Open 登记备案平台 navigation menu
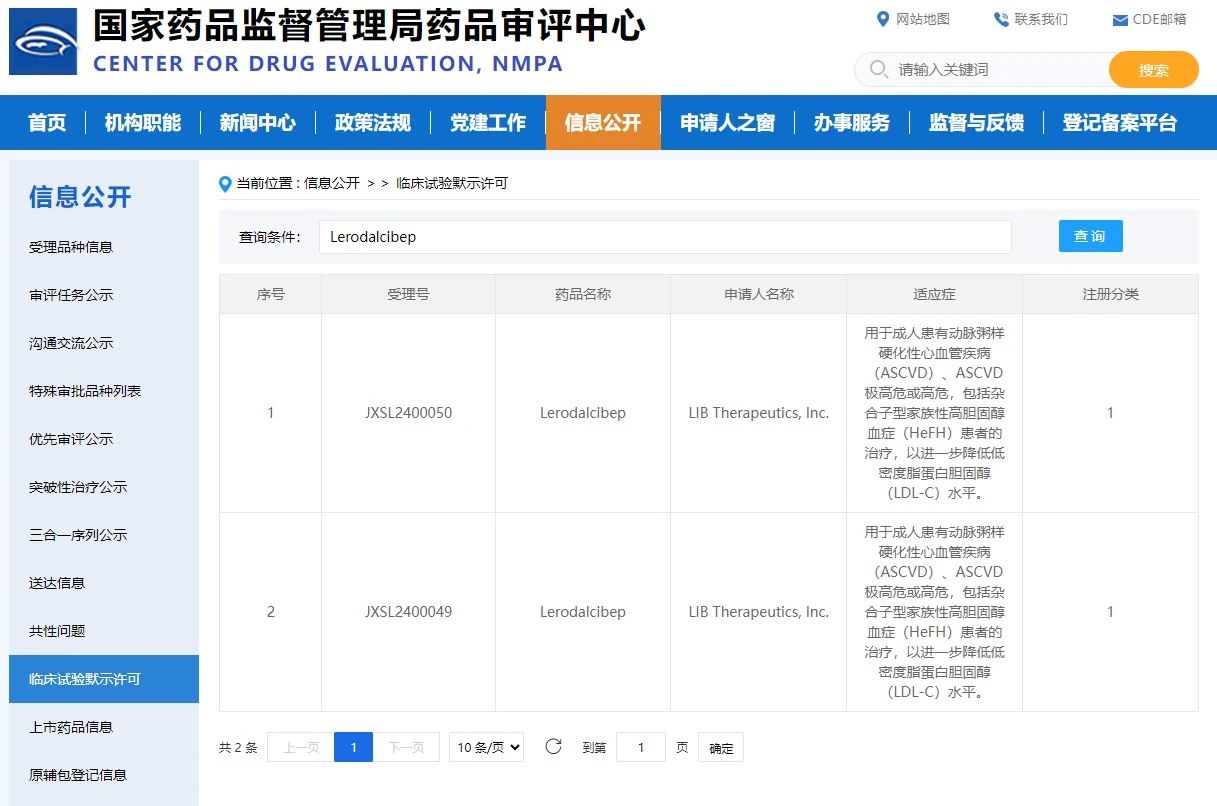 (1120, 123)
